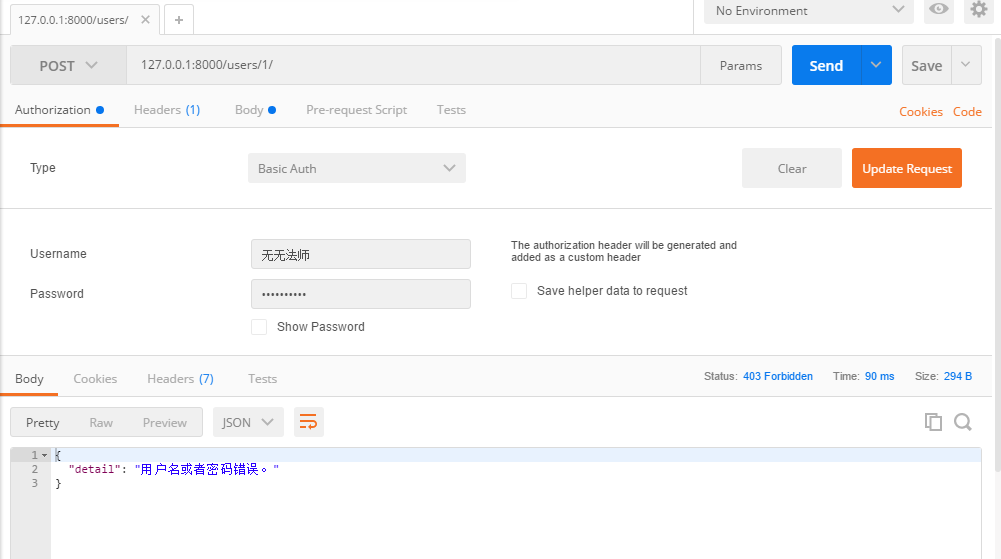Open a new request tab with plus
Viewport: 1001px width, 559px height.
tap(178, 19)
